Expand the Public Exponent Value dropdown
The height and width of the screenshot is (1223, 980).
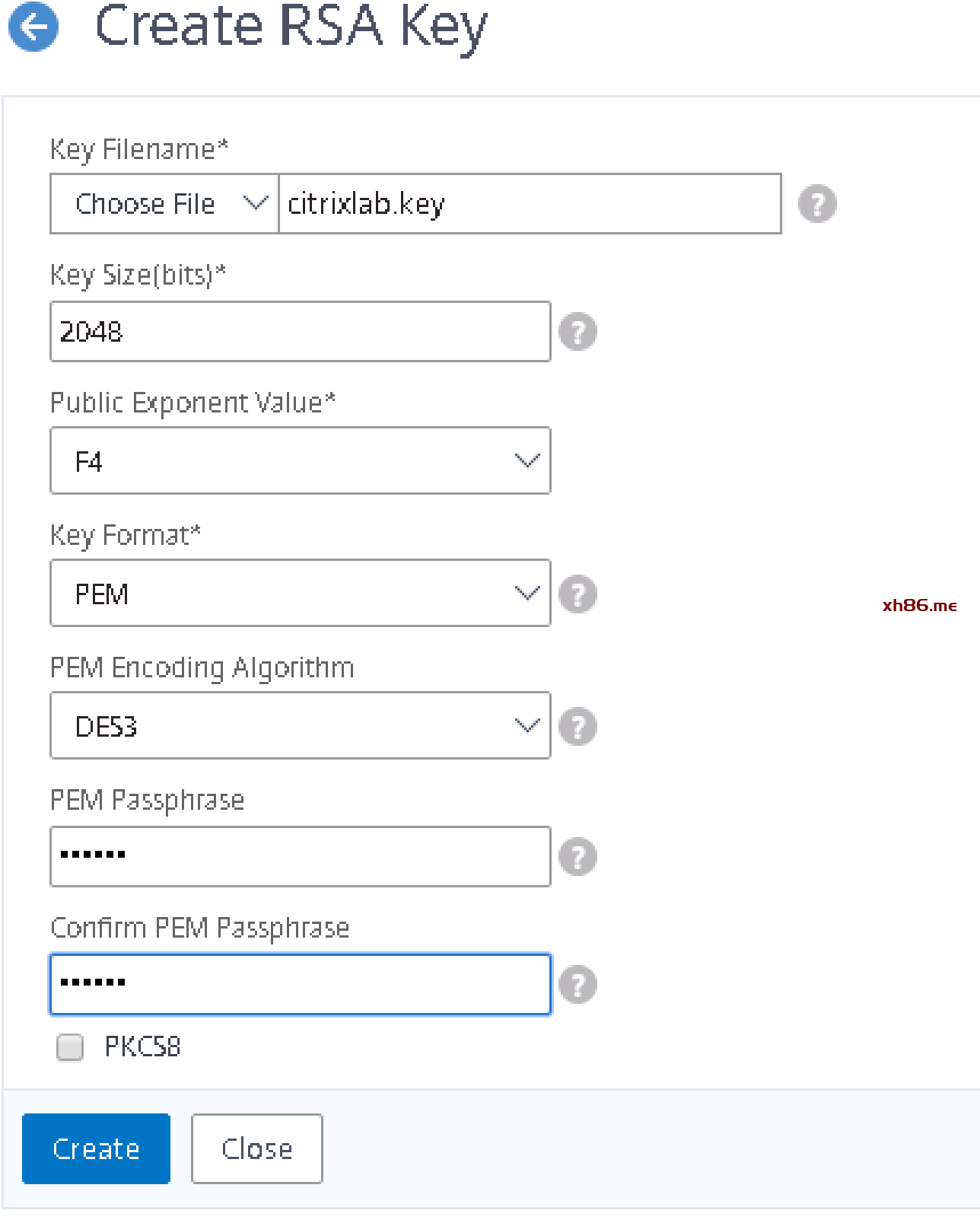(x=300, y=461)
